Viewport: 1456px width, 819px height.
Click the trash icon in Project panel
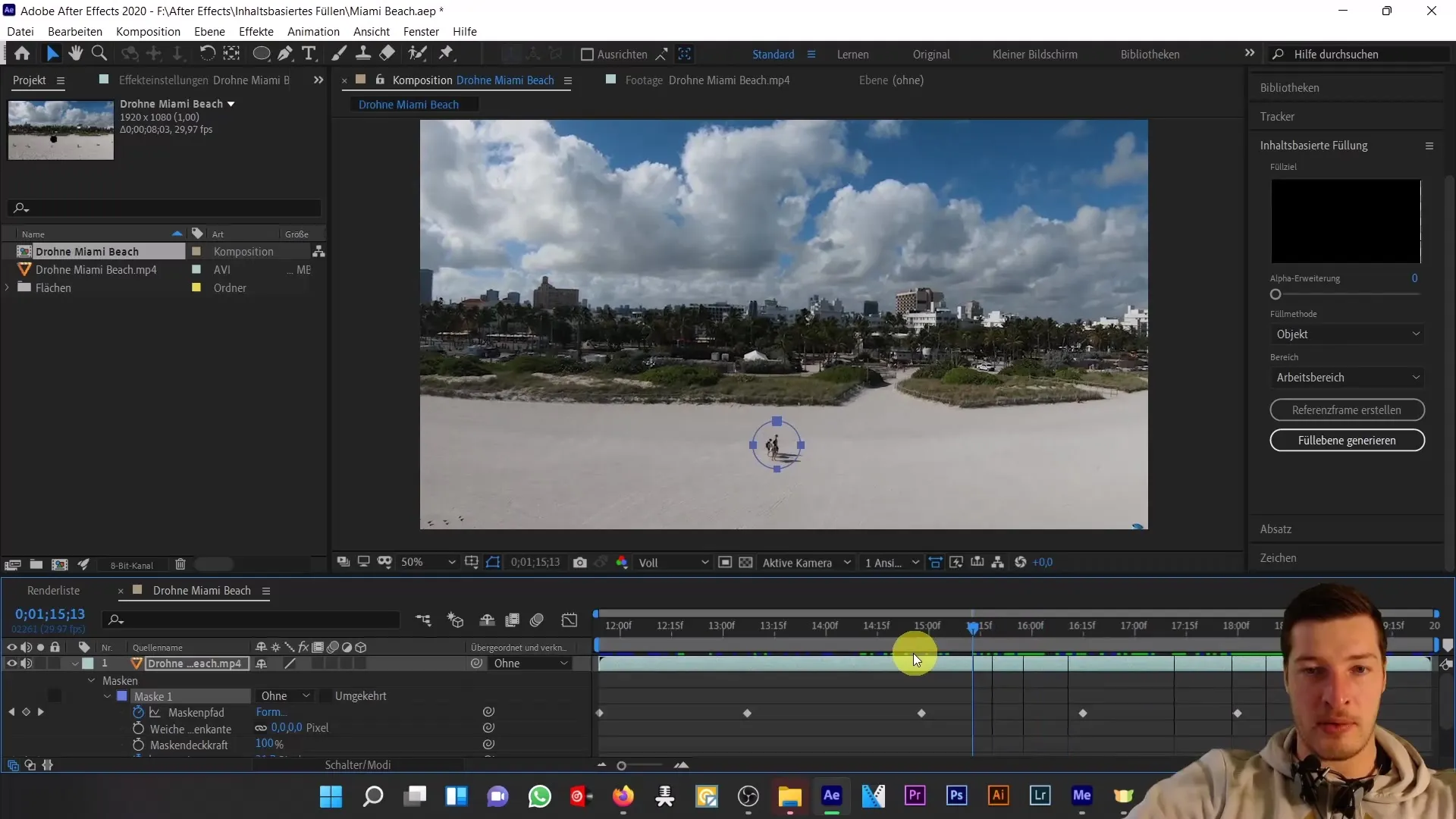click(x=180, y=565)
